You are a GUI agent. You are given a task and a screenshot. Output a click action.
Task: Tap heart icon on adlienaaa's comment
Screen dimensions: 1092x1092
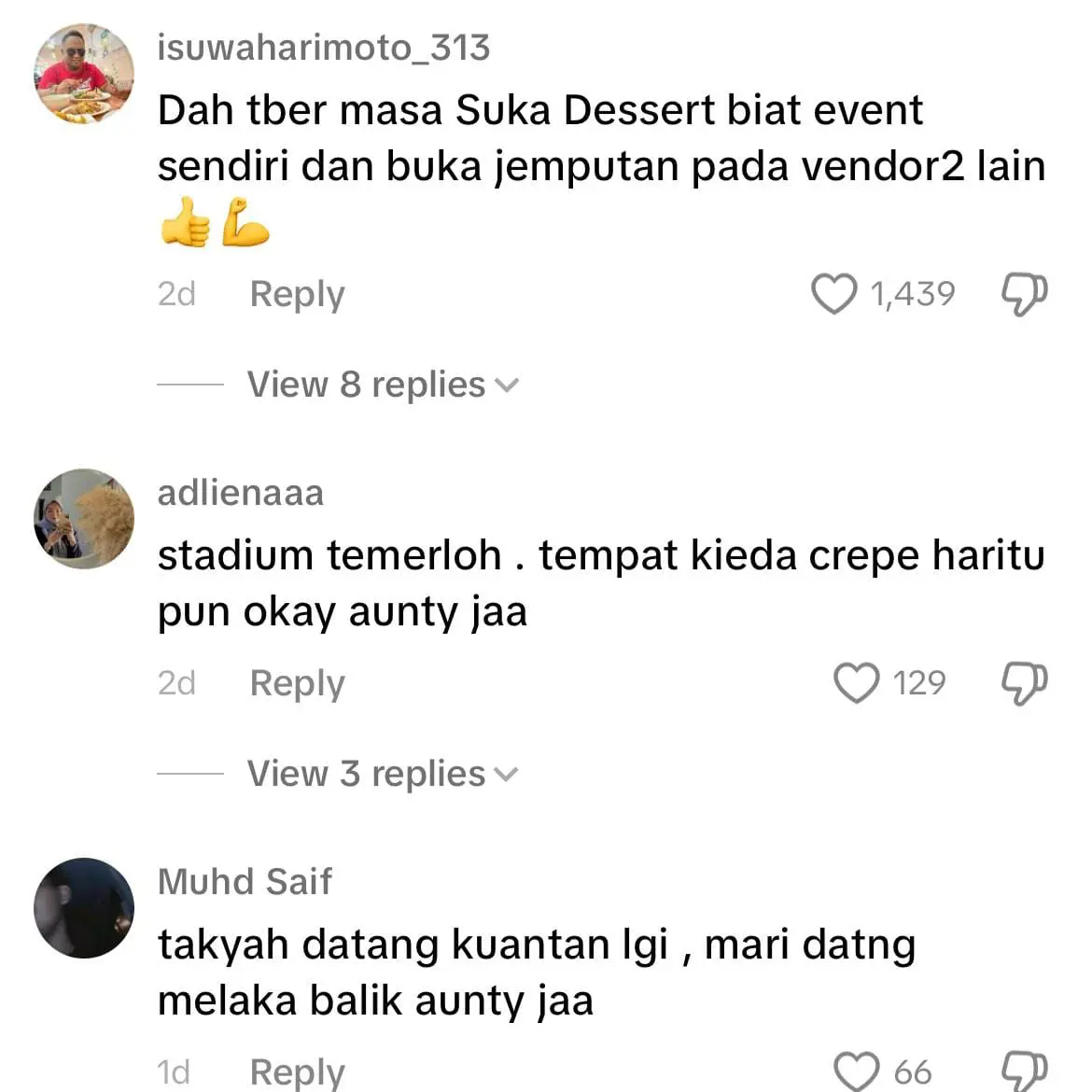coord(856,682)
